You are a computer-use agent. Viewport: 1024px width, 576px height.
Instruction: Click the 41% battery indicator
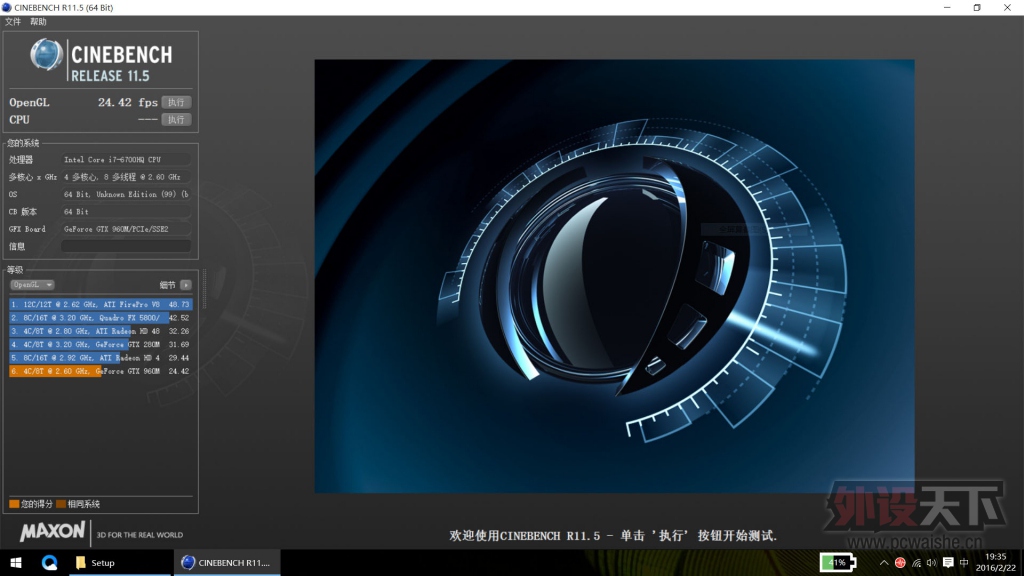click(x=838, y=562)
